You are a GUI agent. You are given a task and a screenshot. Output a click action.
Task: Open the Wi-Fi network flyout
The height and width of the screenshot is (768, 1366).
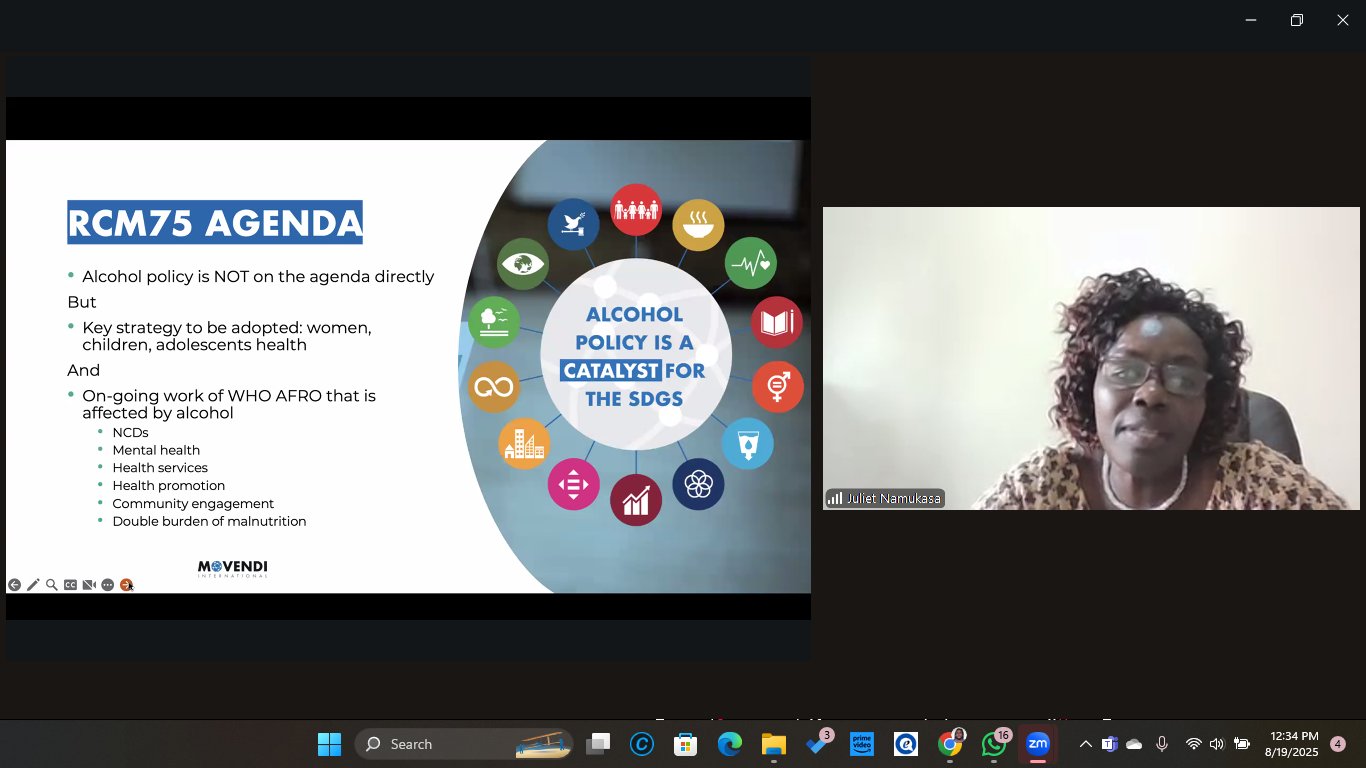pyautogui.click(x=1193, y=744)
